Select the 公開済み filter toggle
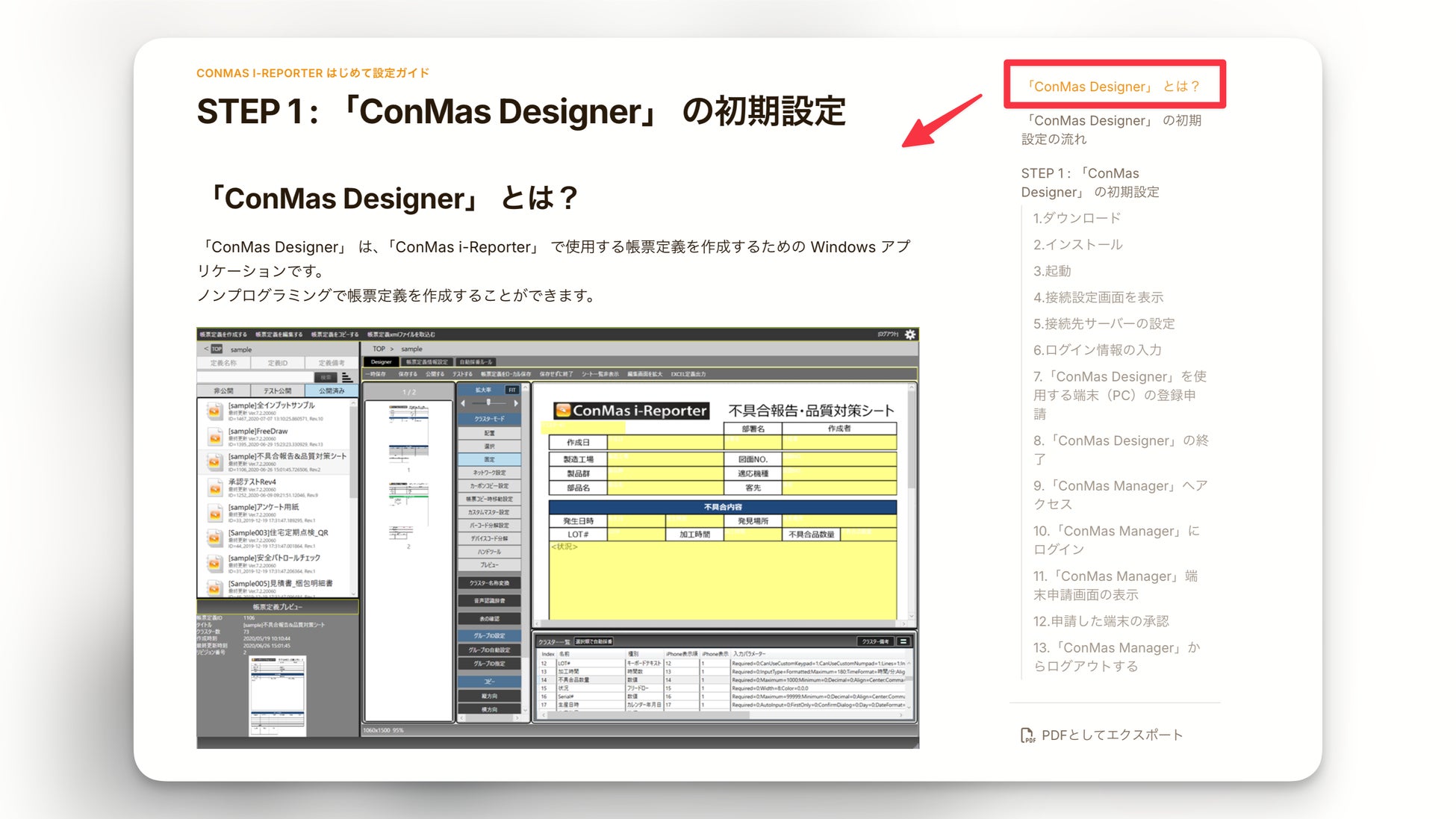The width and height of the screenshot is (1456, 819). [332, 390]
